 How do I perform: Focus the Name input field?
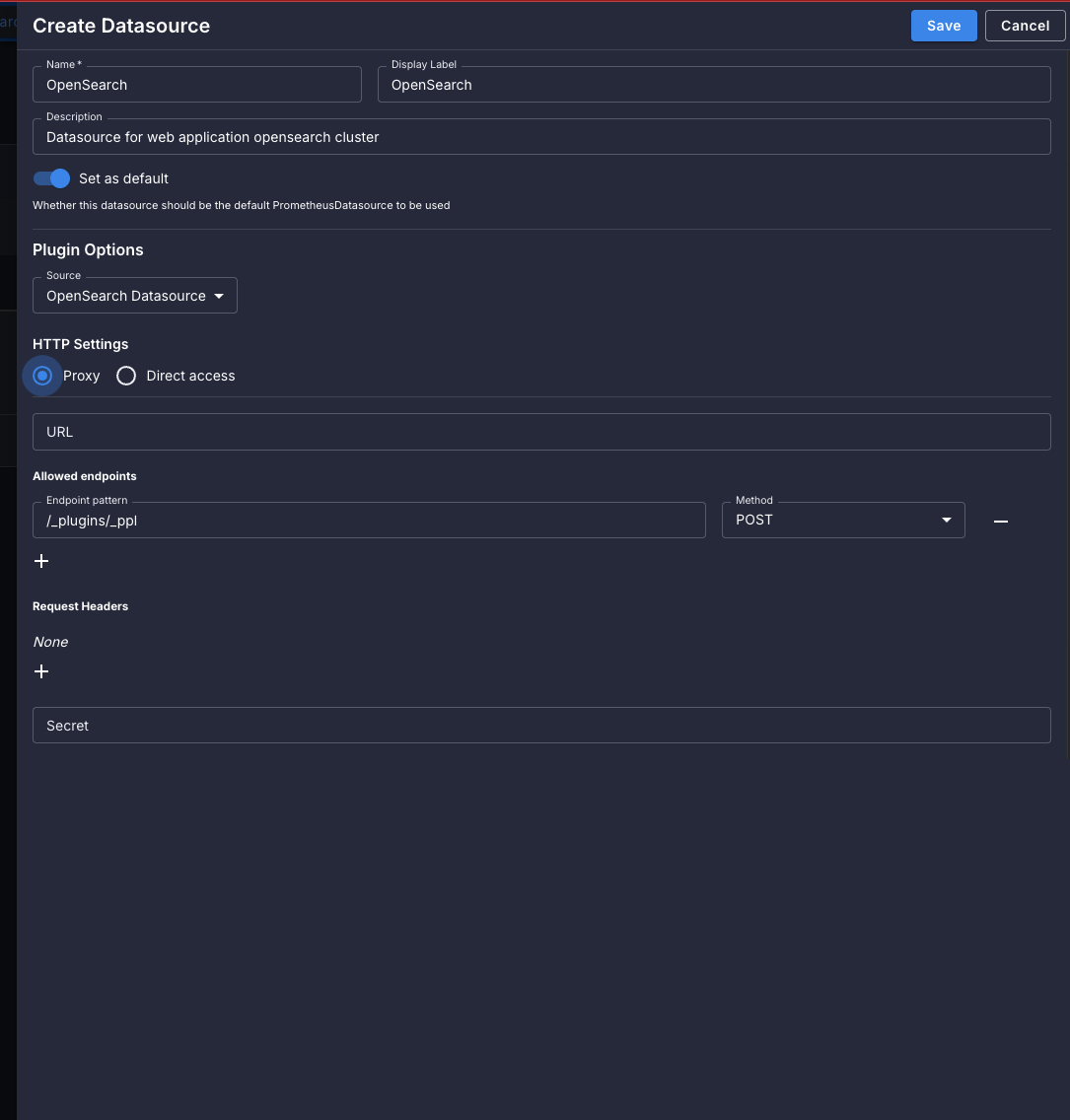197,85
